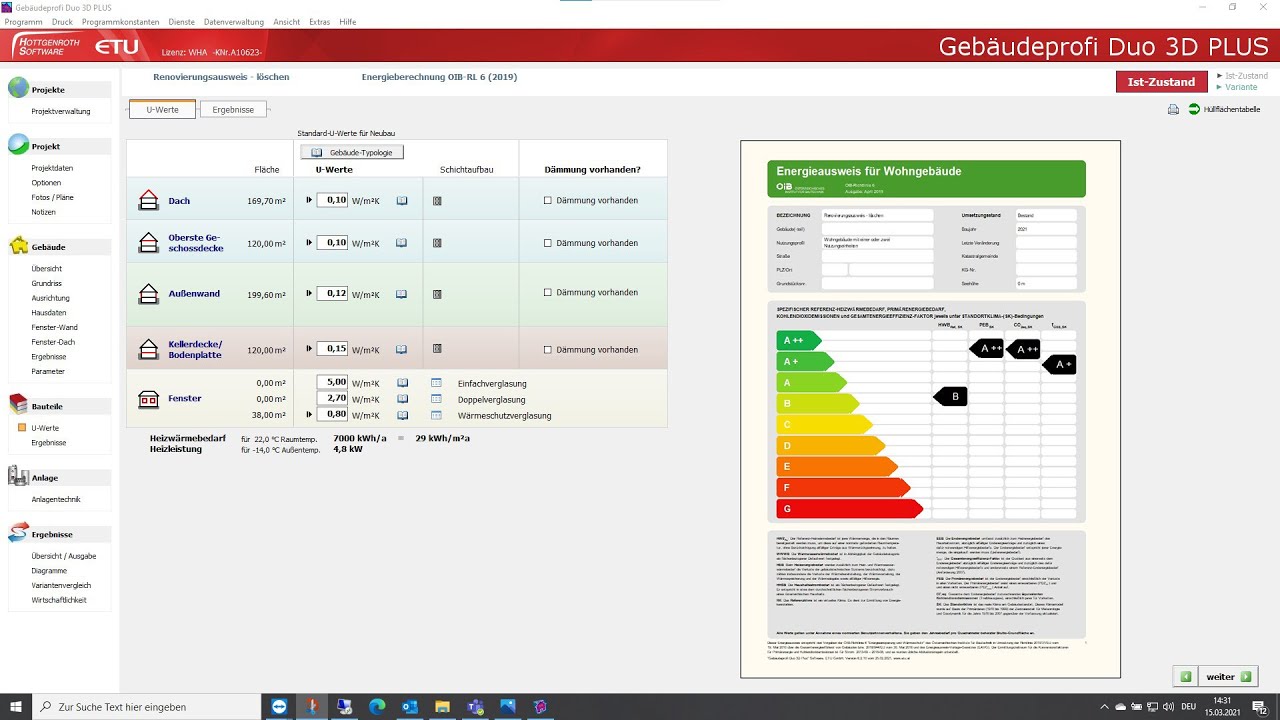
Task: Open Fenster-Wand in the sidebar
Action: [54, 327]
